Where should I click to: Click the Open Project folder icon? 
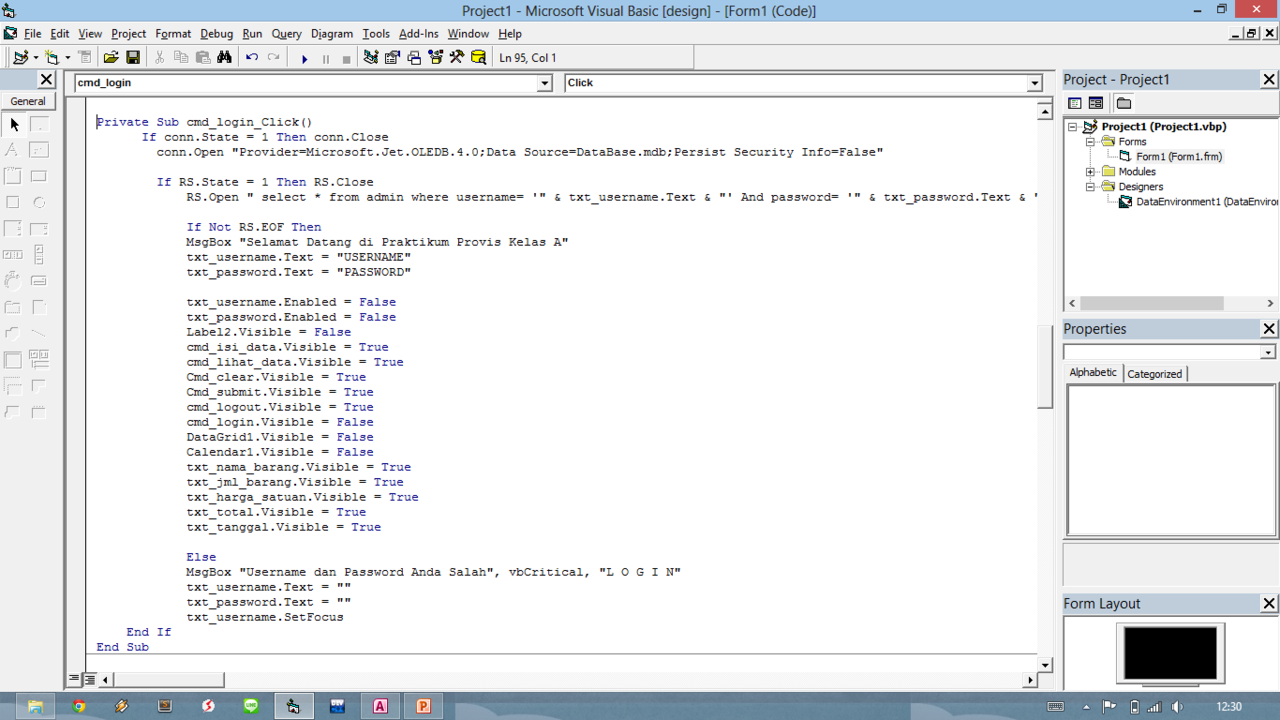click(x=111, y=58)
